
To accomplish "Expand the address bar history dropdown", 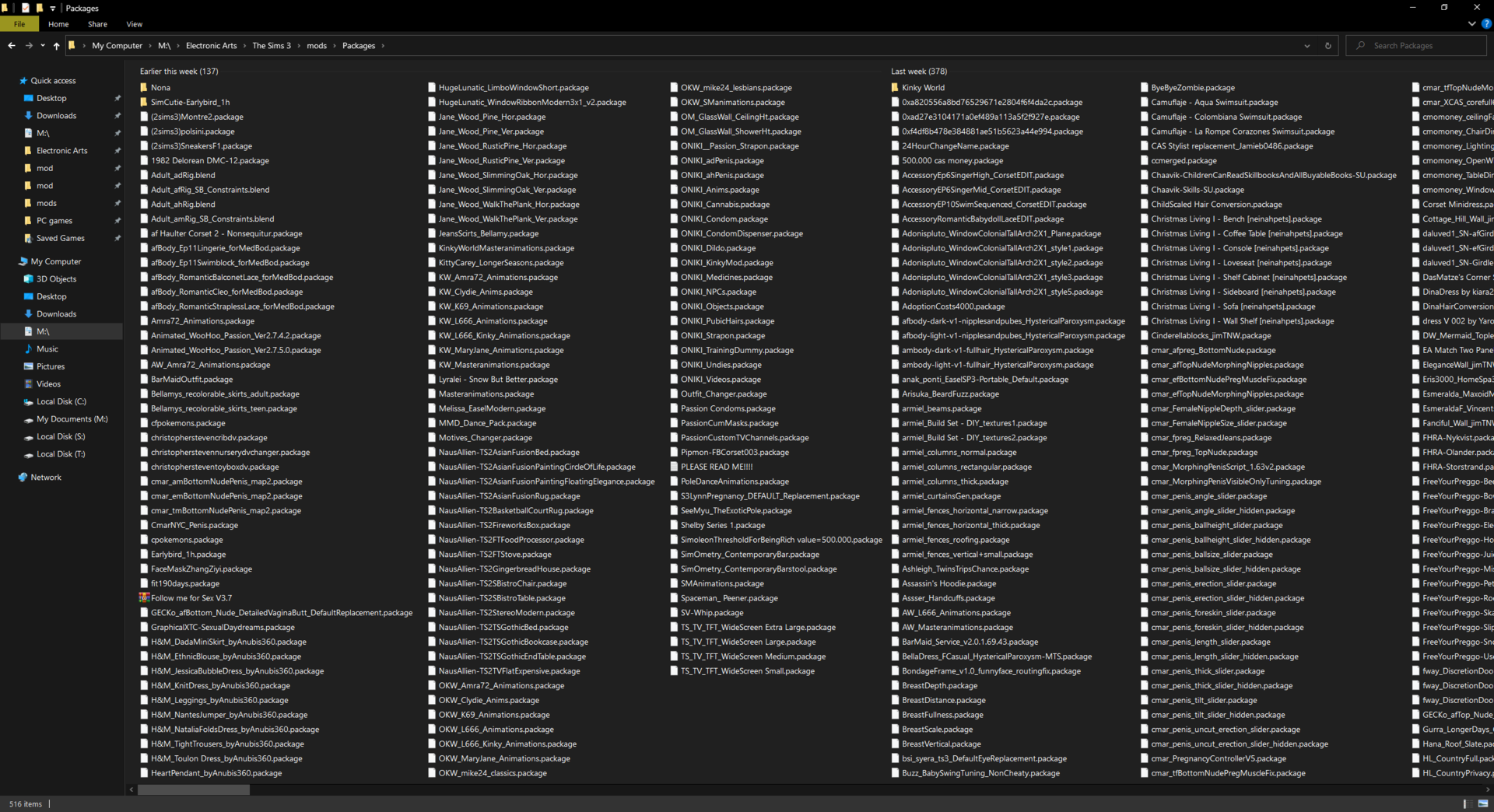I will point(1307,46).
